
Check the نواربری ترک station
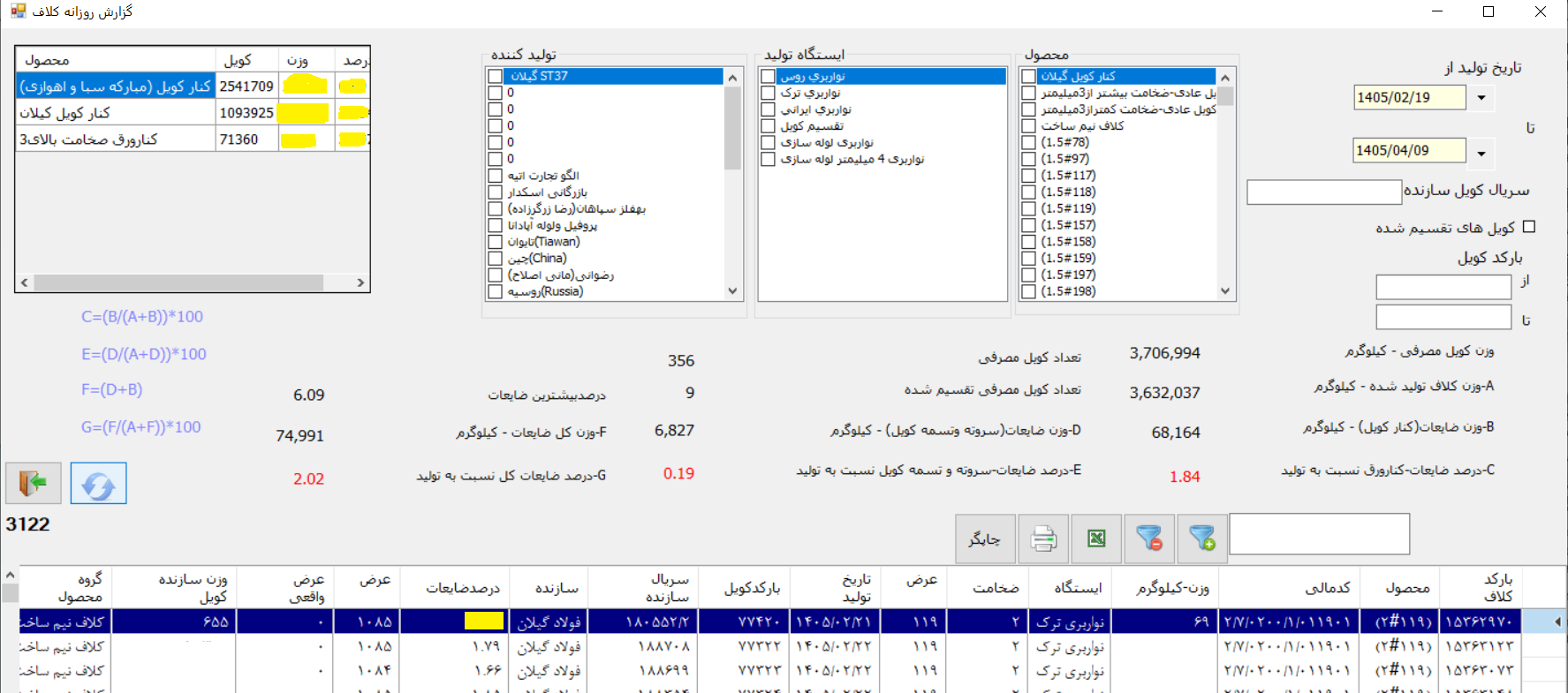pyautogui.click(x=768, y=93)
